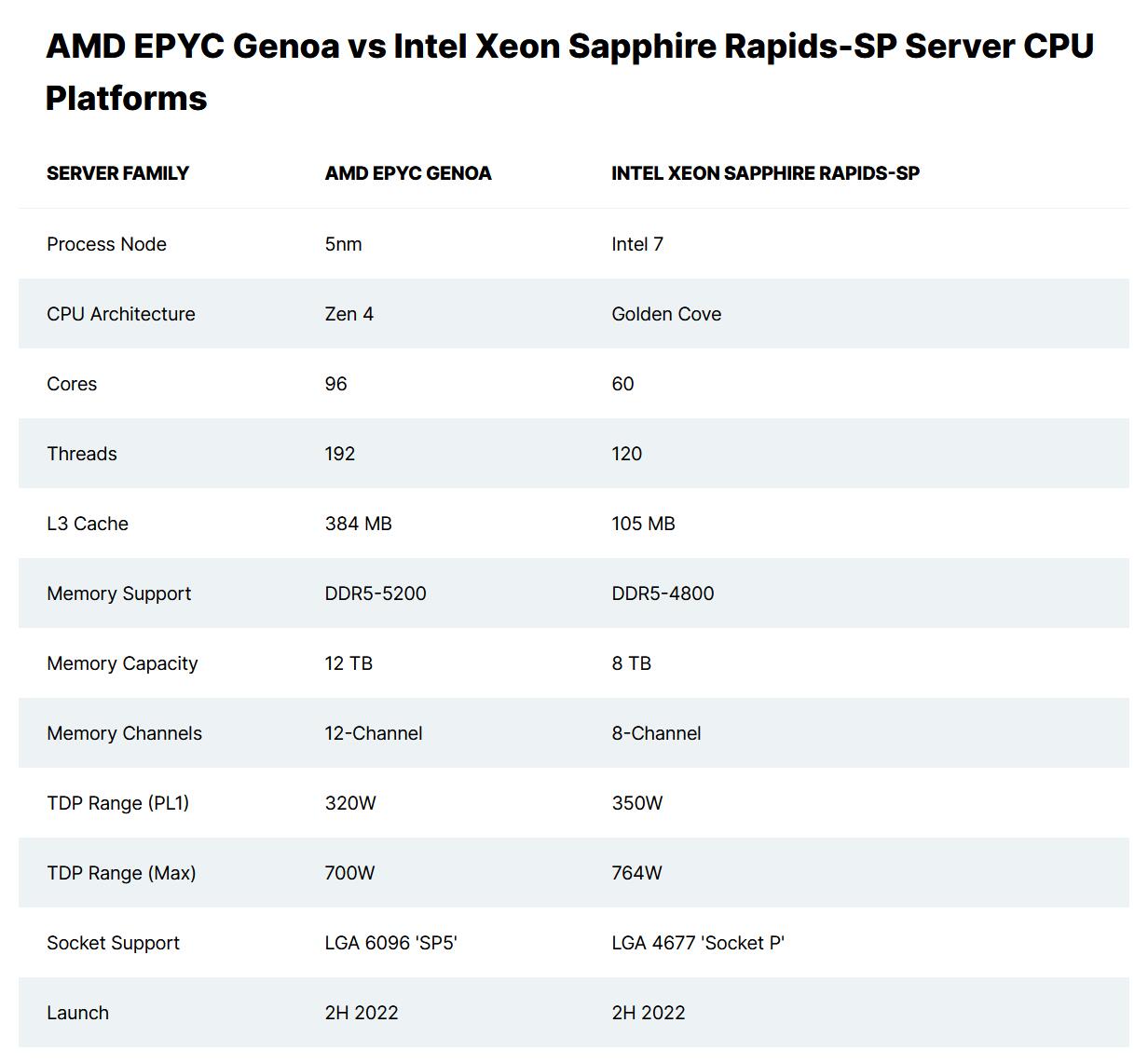
Task: Select the Golden Cove cell
Action: 666,314
